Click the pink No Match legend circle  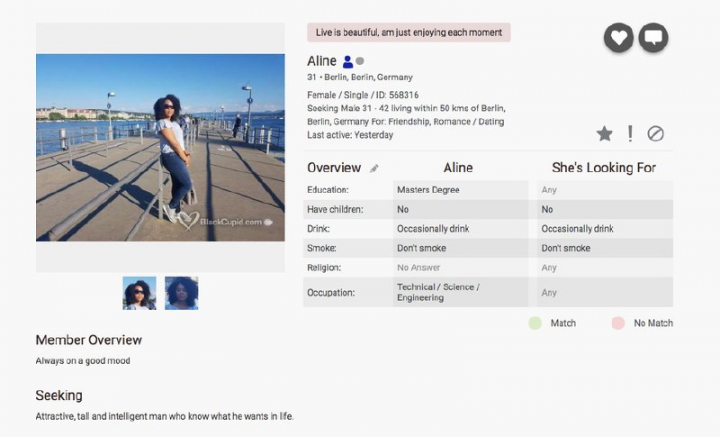point(618,323)
